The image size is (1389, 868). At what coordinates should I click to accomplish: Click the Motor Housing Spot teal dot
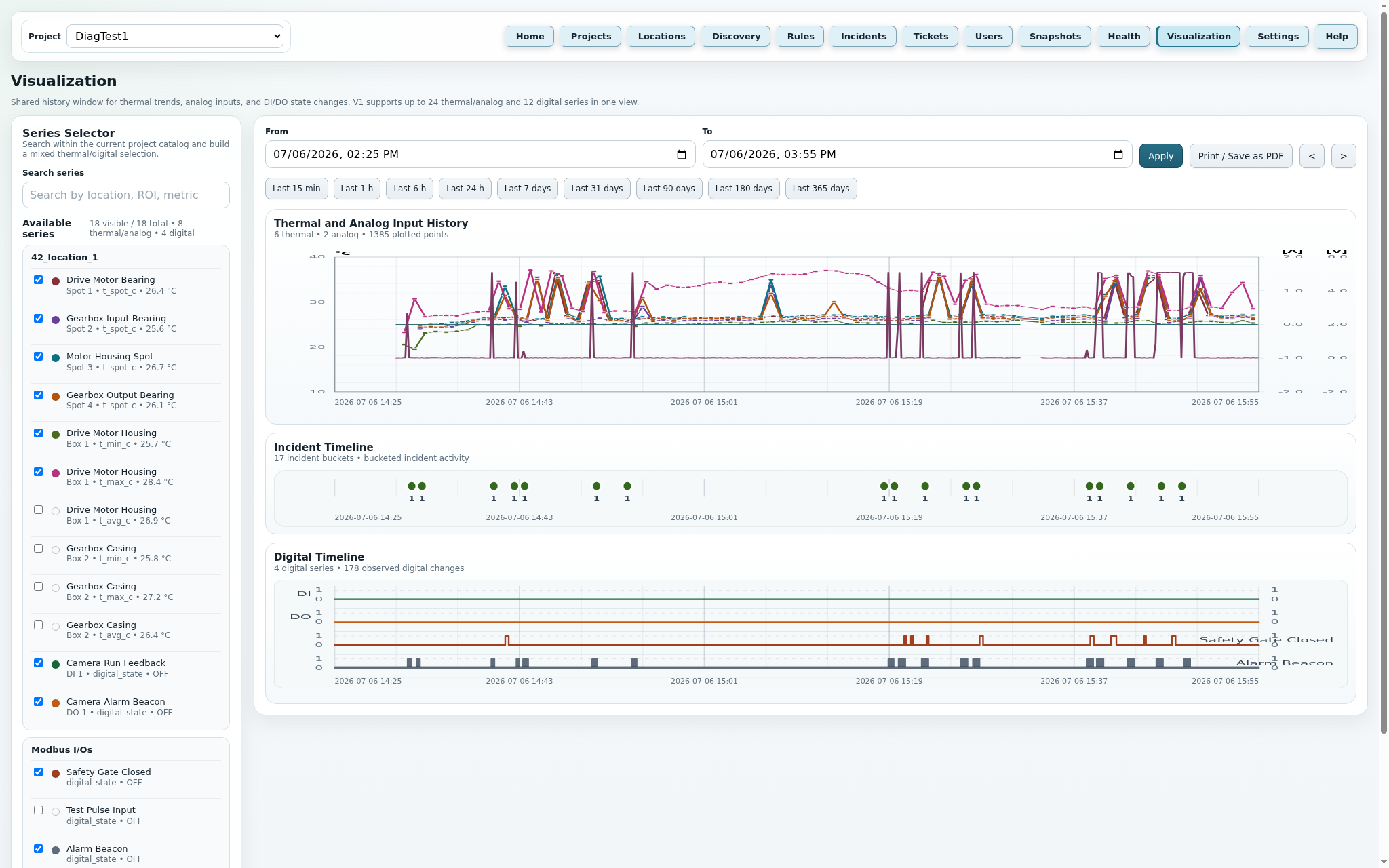(x=56, y=357)
